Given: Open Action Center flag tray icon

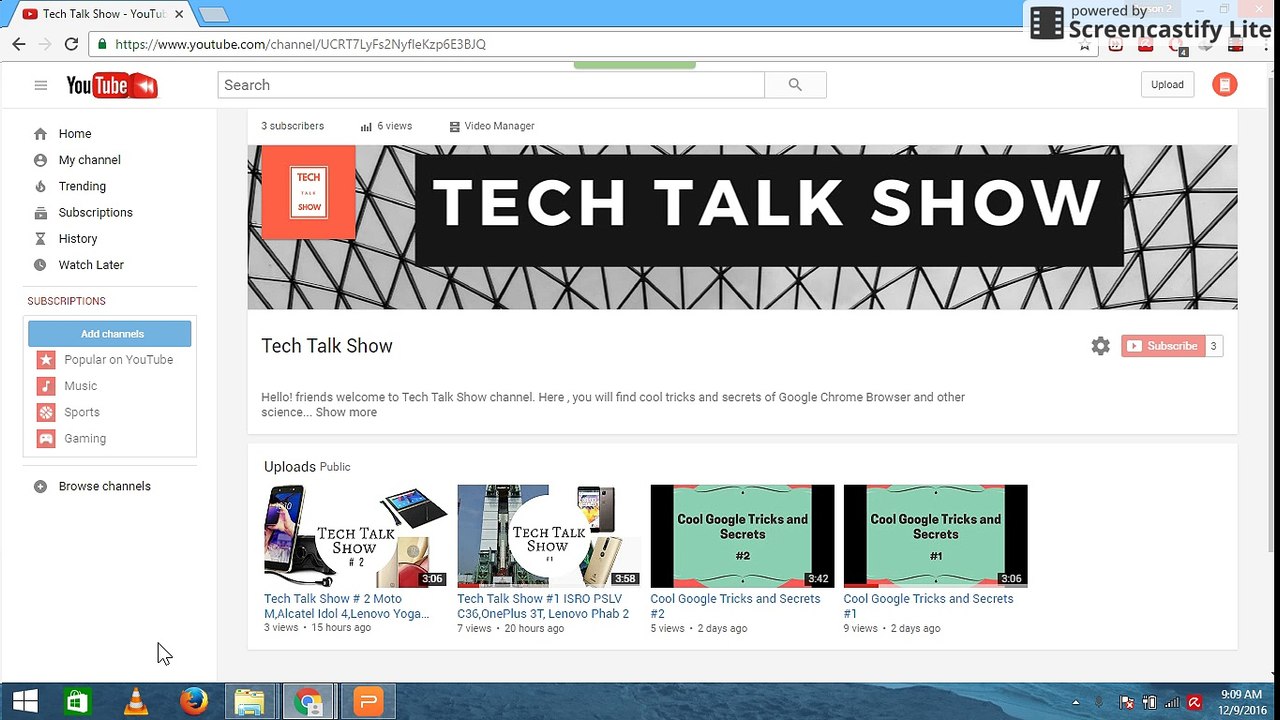Looking at the screenshot, I should [1127, 702].
